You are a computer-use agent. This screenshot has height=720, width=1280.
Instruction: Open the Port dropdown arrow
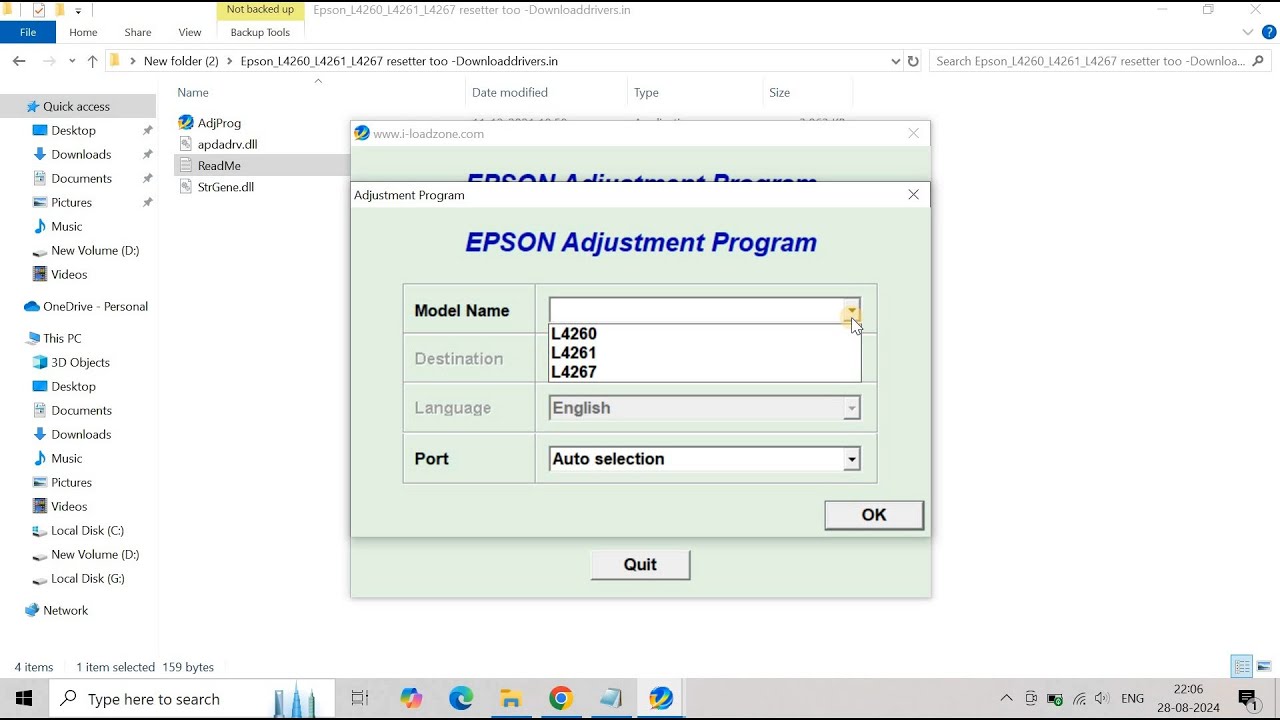pyautogui.click(x=851, y=459)
